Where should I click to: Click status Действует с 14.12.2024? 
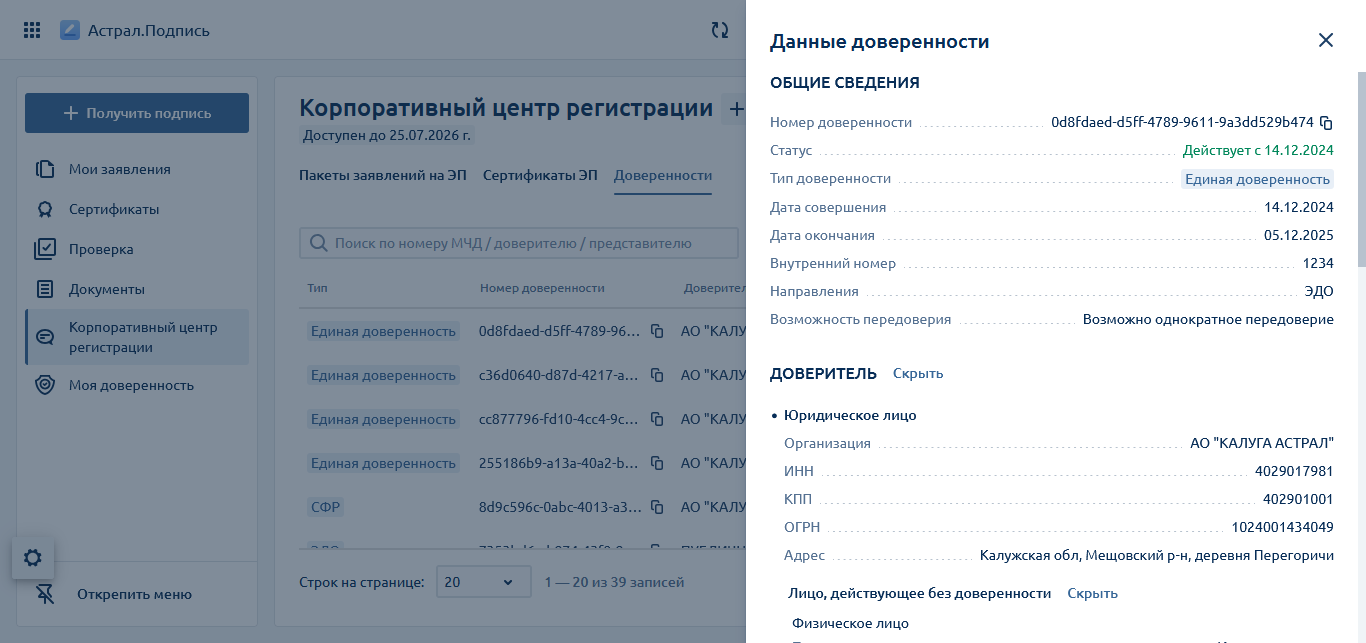[1258, 151]
